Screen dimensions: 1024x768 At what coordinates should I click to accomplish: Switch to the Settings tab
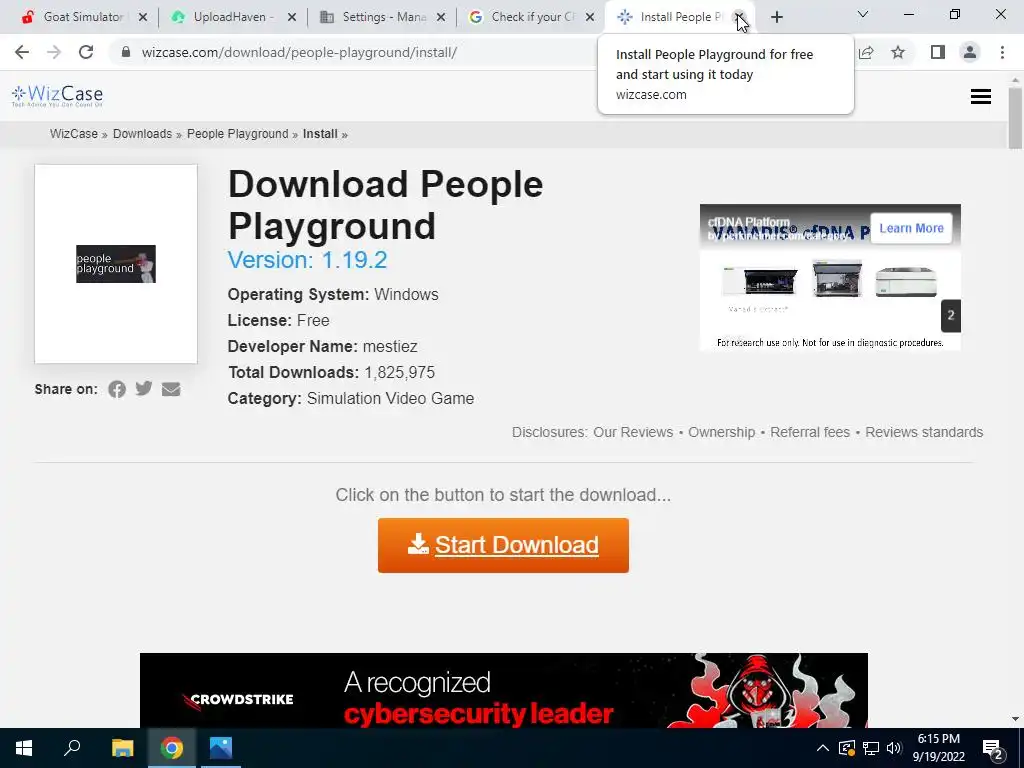point(379,17)
